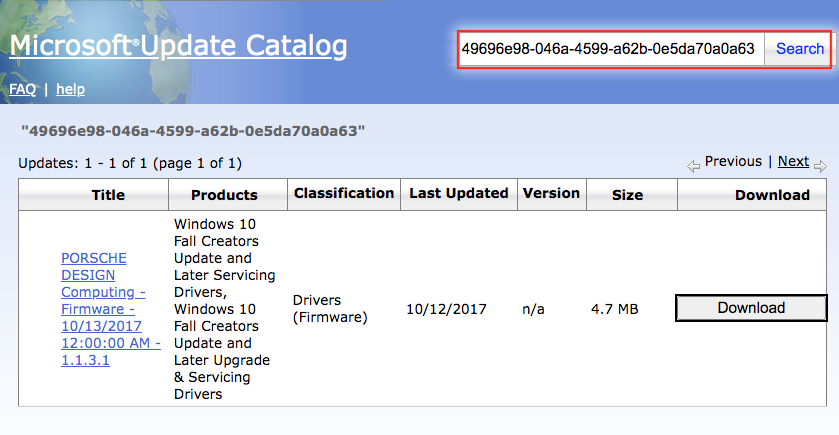Image resolution: width=839 pixels, height=435 pixels.
Task: Click the right arrow icon beside Next
Action: coord(820,166)
